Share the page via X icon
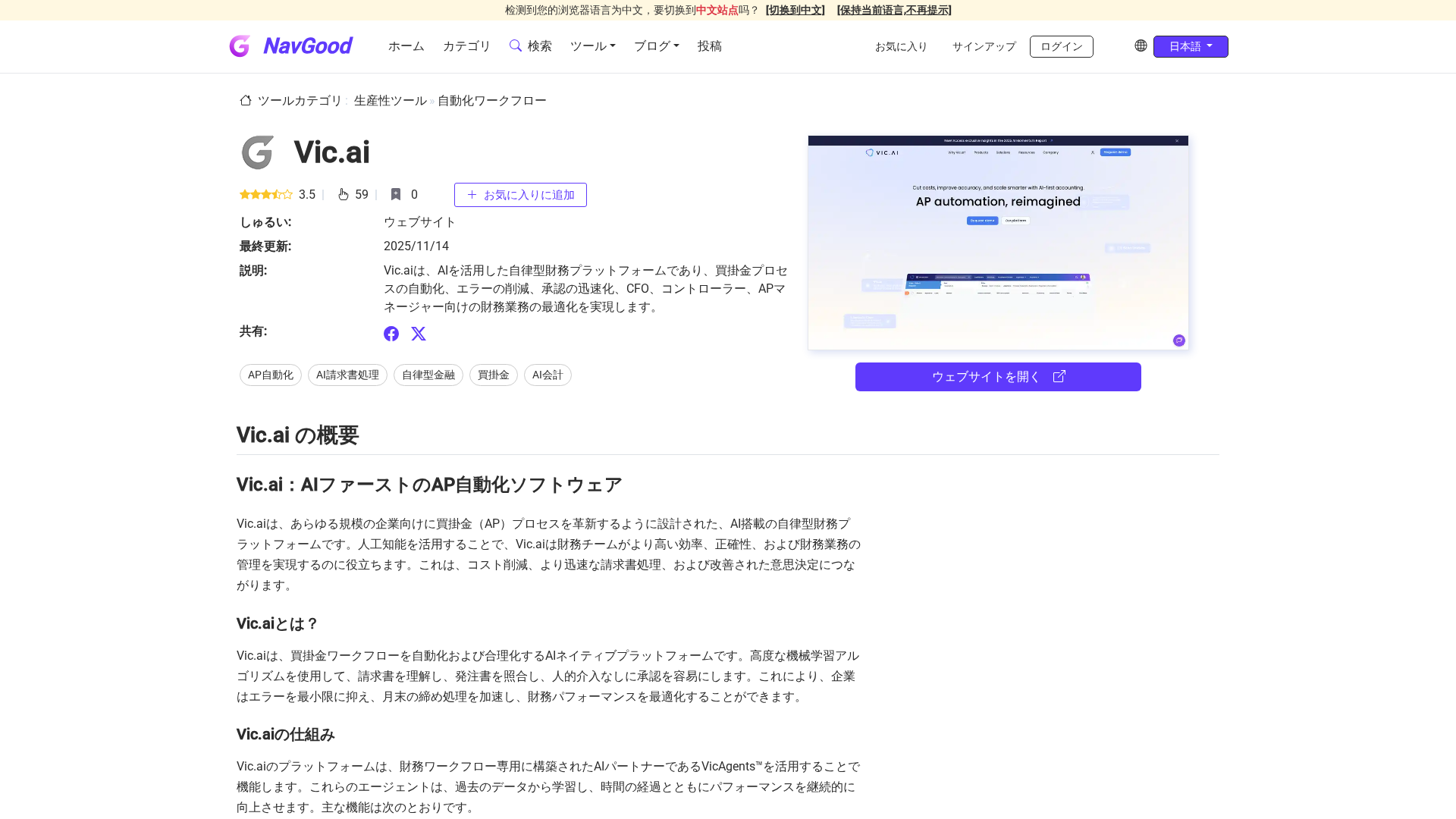Viewport: 1456px width, 819px height. click(x=419, y=334)
